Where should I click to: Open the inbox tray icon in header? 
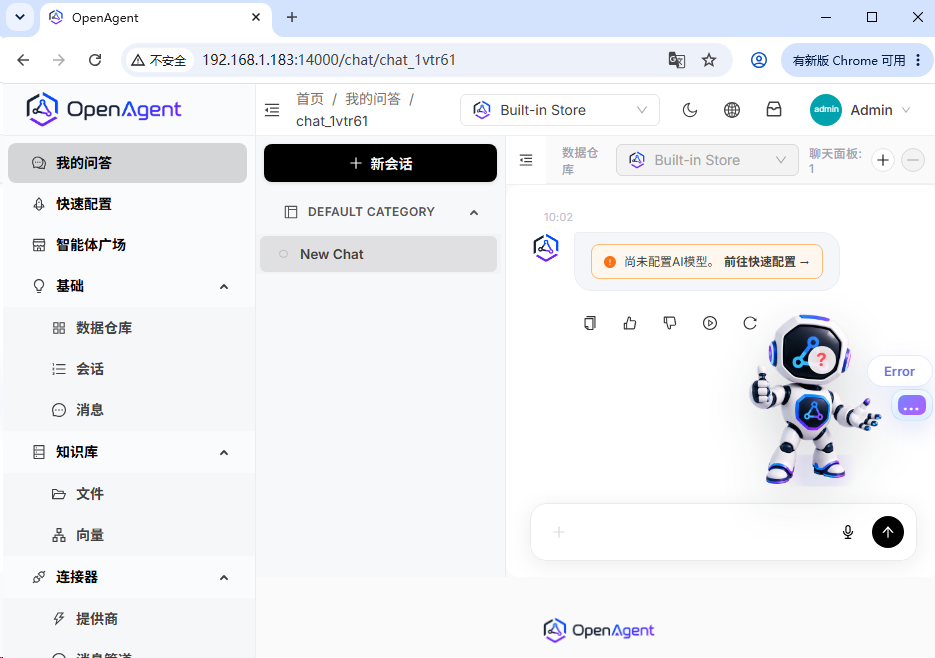tap(773, 110)
